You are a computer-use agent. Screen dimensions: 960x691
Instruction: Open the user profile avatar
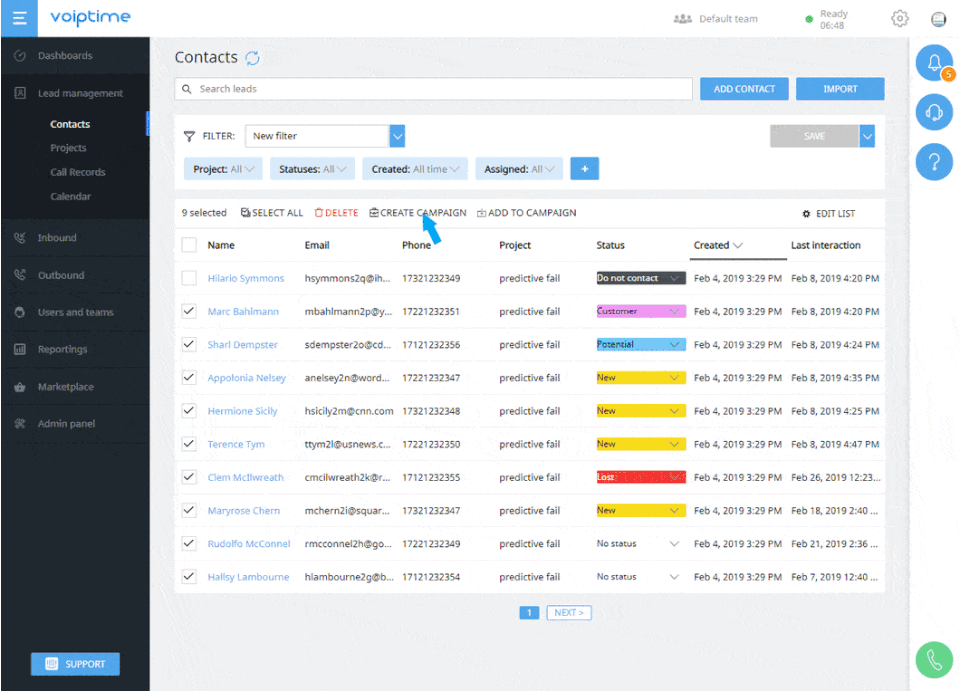(x=938, y=19)
